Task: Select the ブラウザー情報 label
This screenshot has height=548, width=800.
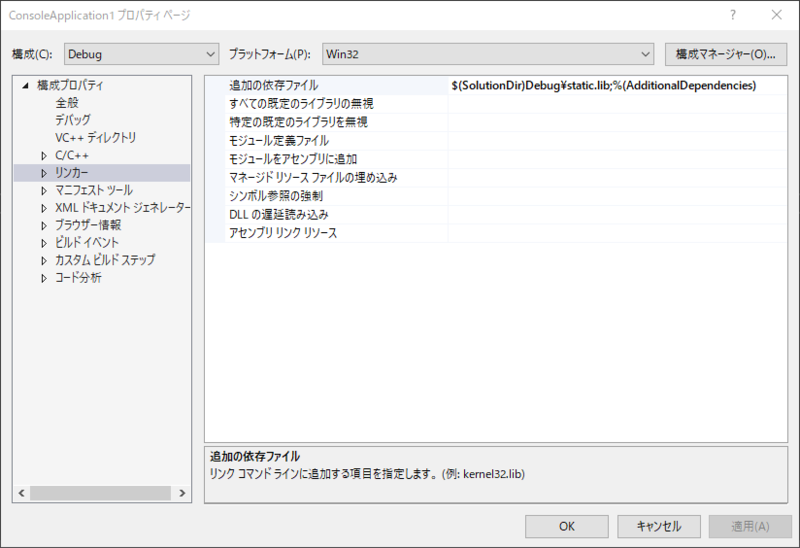Action: (x=88, y=225)
